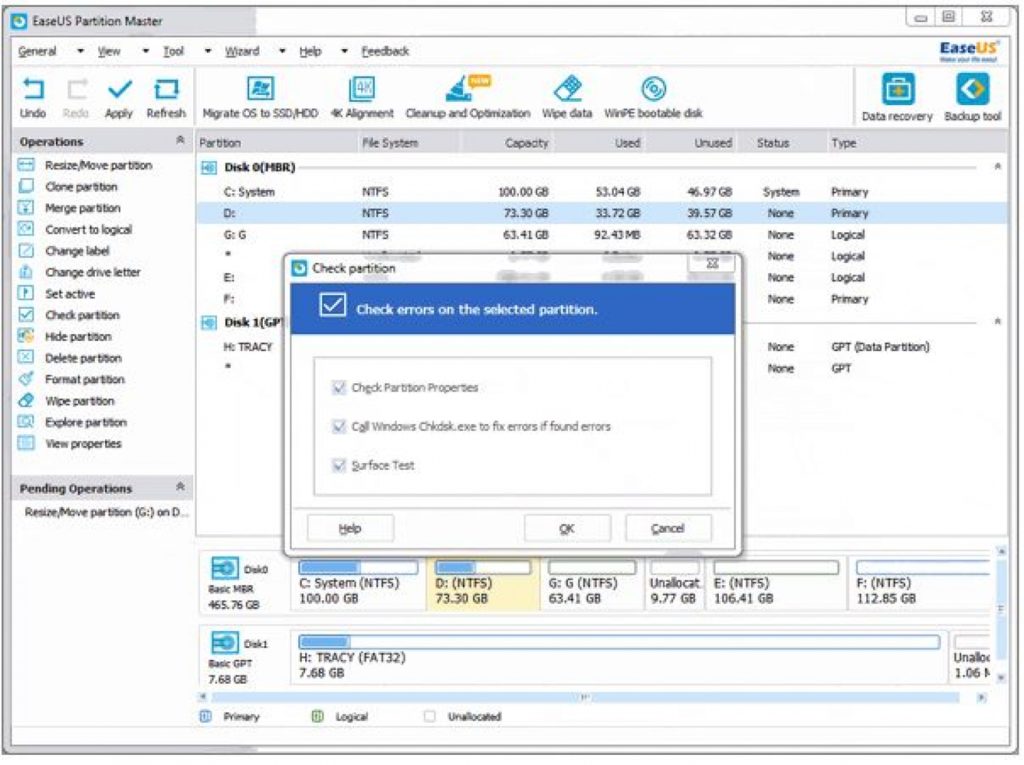This screenshot has width=1024, height=765.
Task: Select G: G (NTFS) block in disk map
Action: pyautogui.click(x=592, y=584)
